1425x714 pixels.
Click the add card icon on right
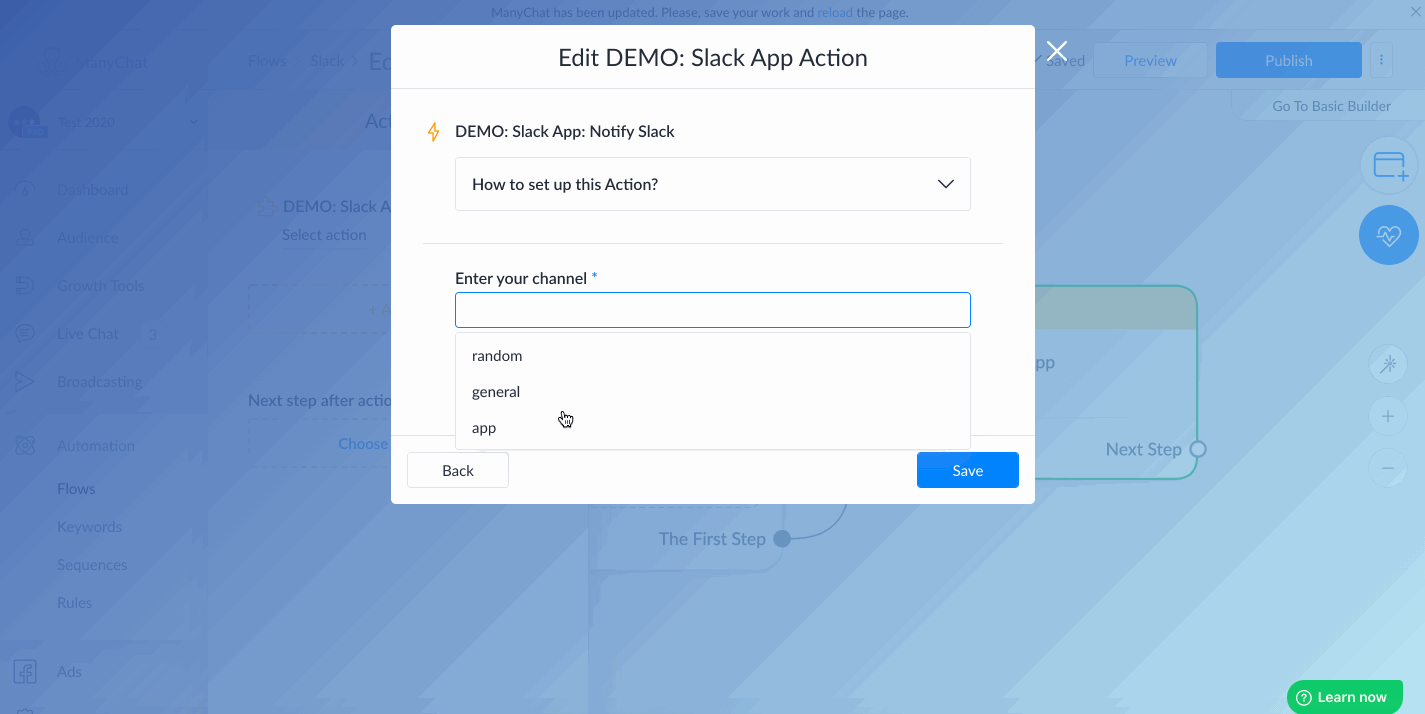tap(1389, 165)
